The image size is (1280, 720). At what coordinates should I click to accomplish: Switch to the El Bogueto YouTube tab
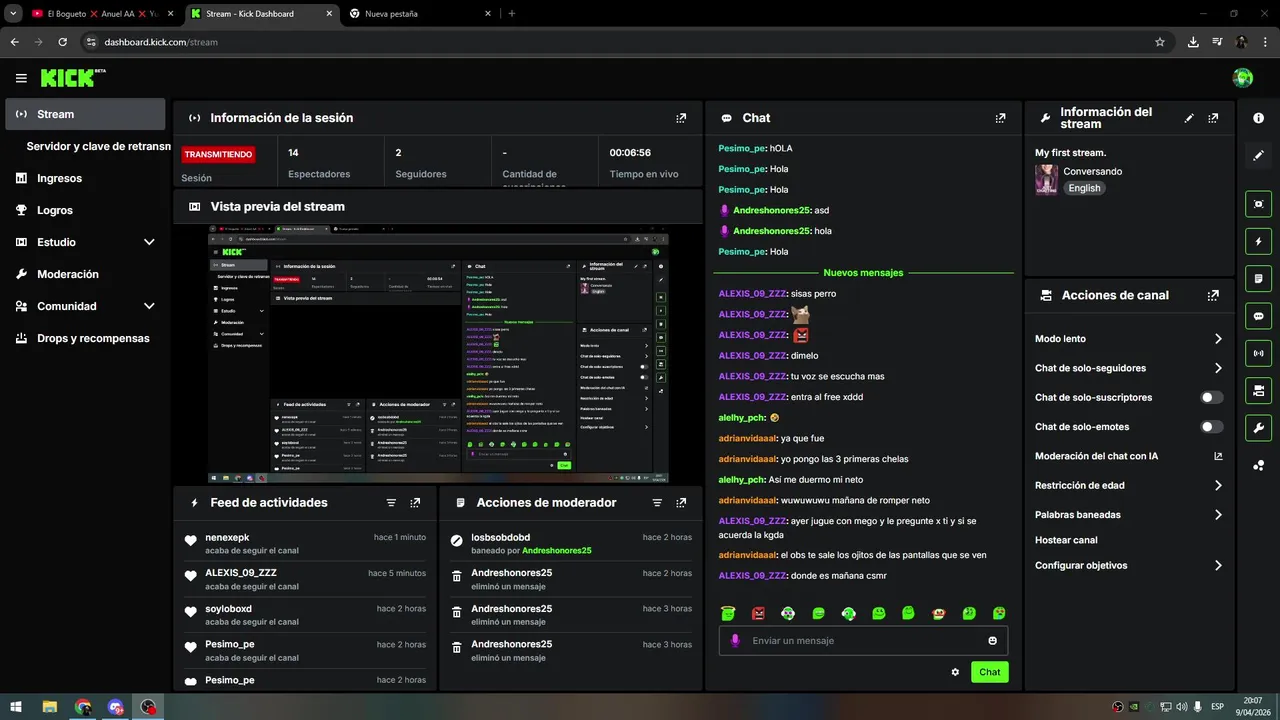(x=100, y=14)
